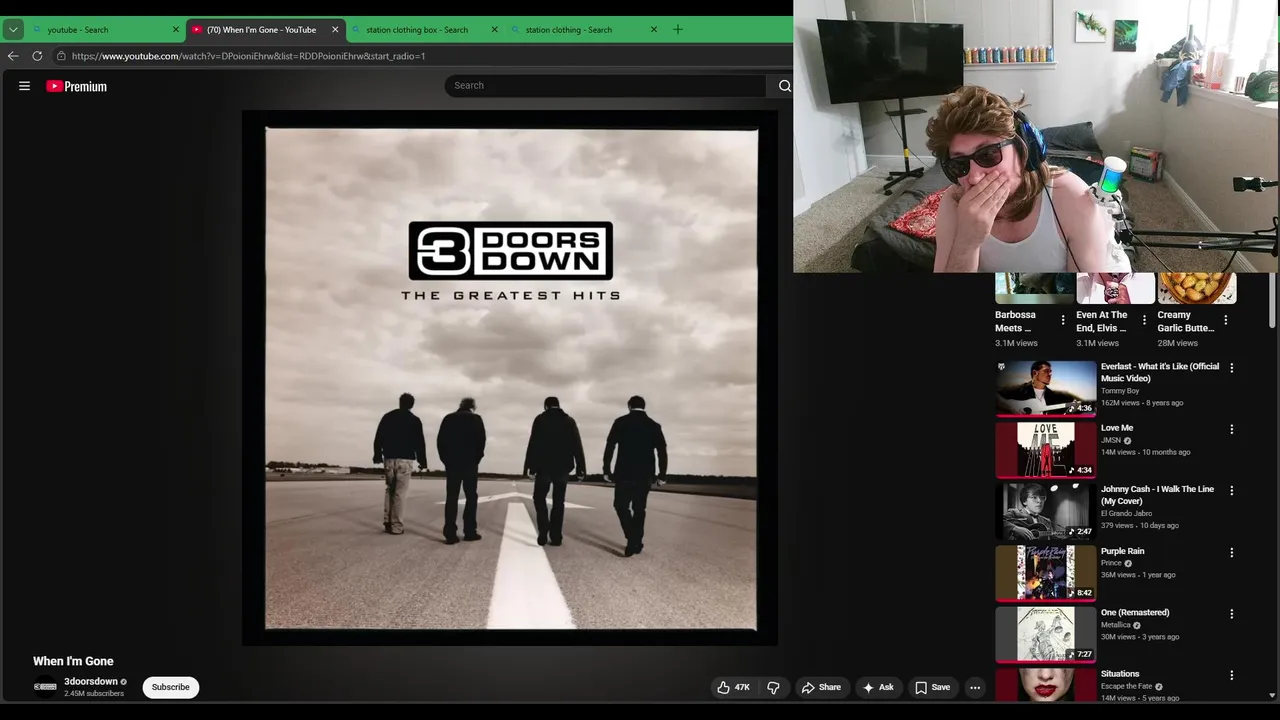The height and width of the screenshot is (720, 1280).
Task: Click the 'Purple Rain' video title
Action: point(1123,551)
